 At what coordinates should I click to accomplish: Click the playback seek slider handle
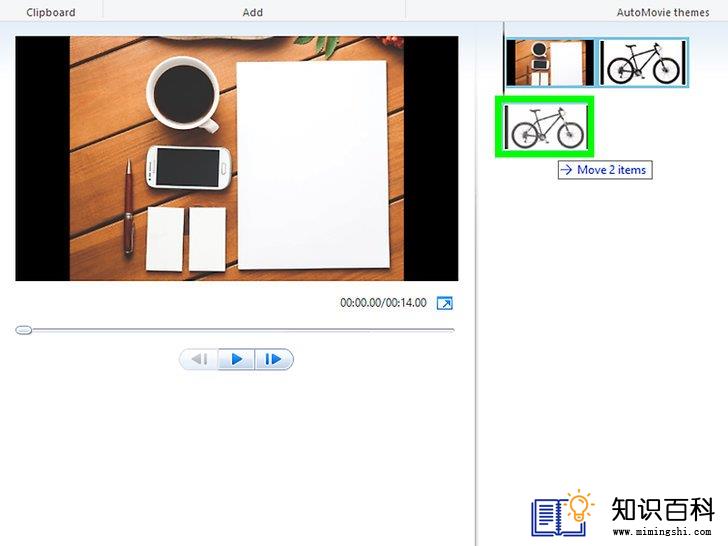pyautogui.click(x=23, y=330)
